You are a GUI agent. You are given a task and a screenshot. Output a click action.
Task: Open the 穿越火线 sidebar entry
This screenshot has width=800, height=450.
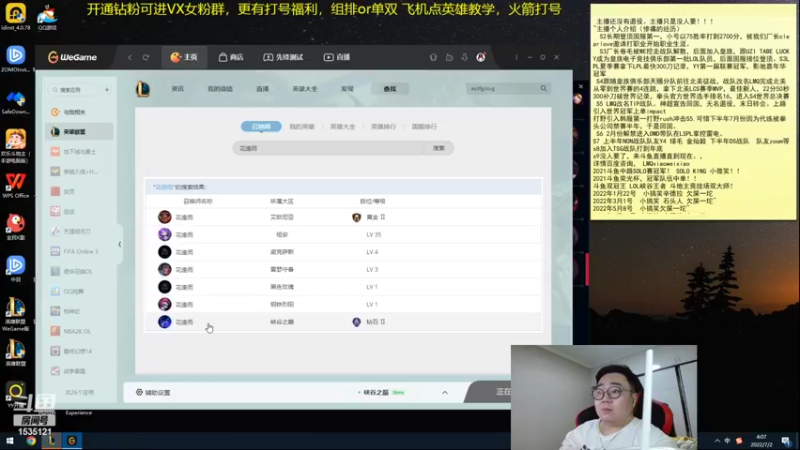tap(80, 171)
